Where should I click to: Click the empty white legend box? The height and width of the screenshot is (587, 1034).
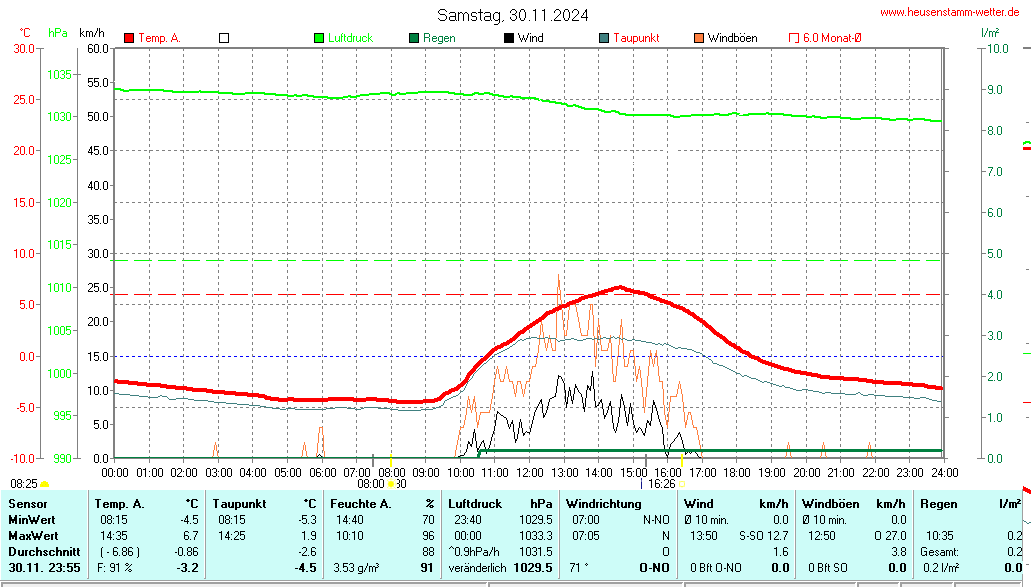[224, 38]
